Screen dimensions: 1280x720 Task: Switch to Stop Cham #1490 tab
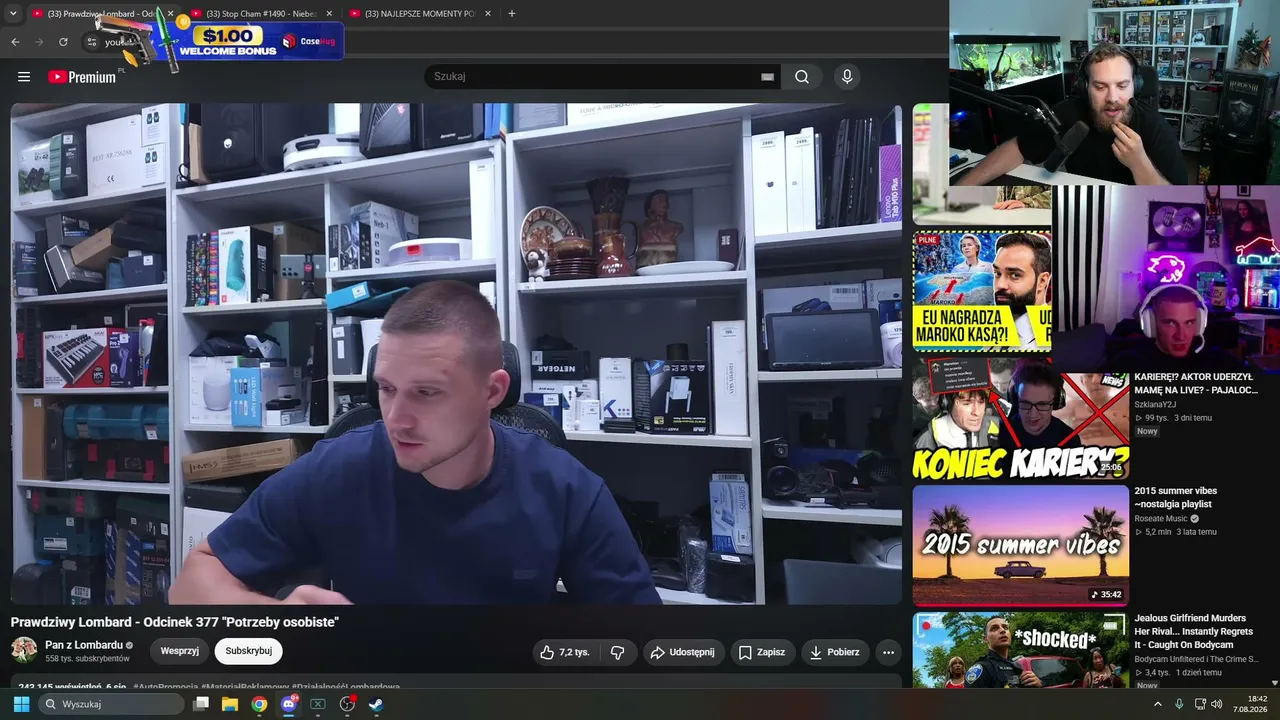(x=260, y=14)
